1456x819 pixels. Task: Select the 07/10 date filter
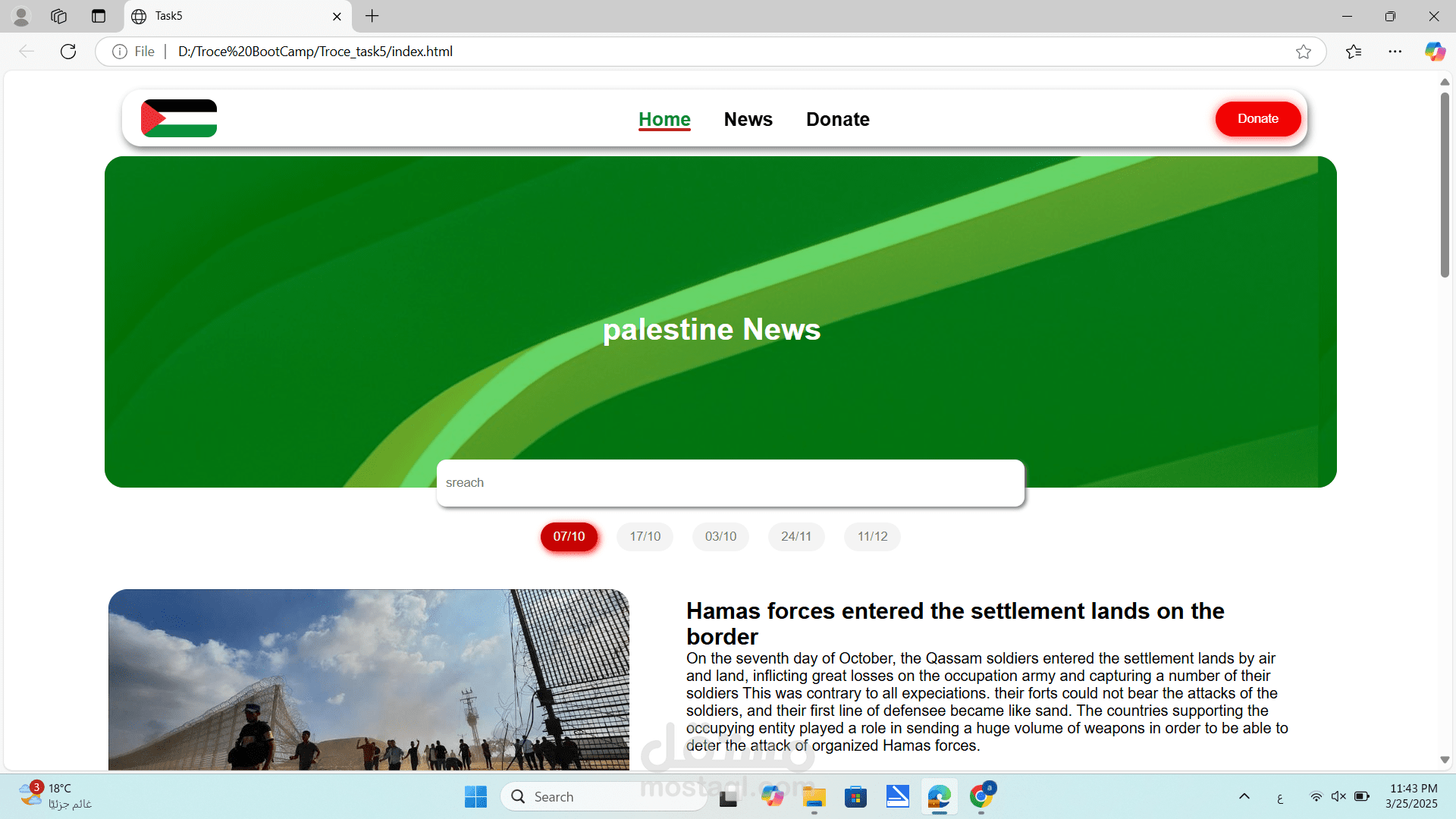[569, 537]
